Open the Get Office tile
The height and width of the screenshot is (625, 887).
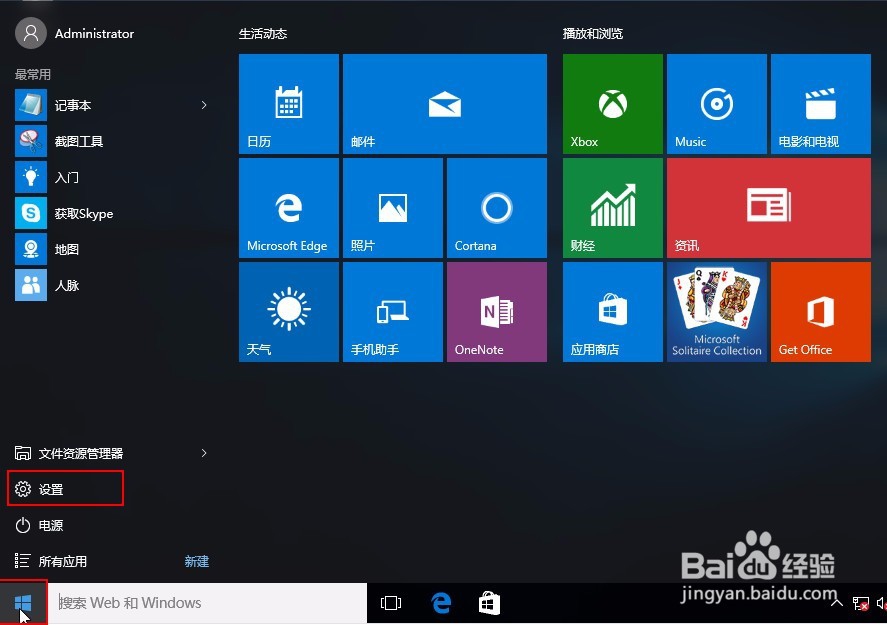(x=821, y=312)
